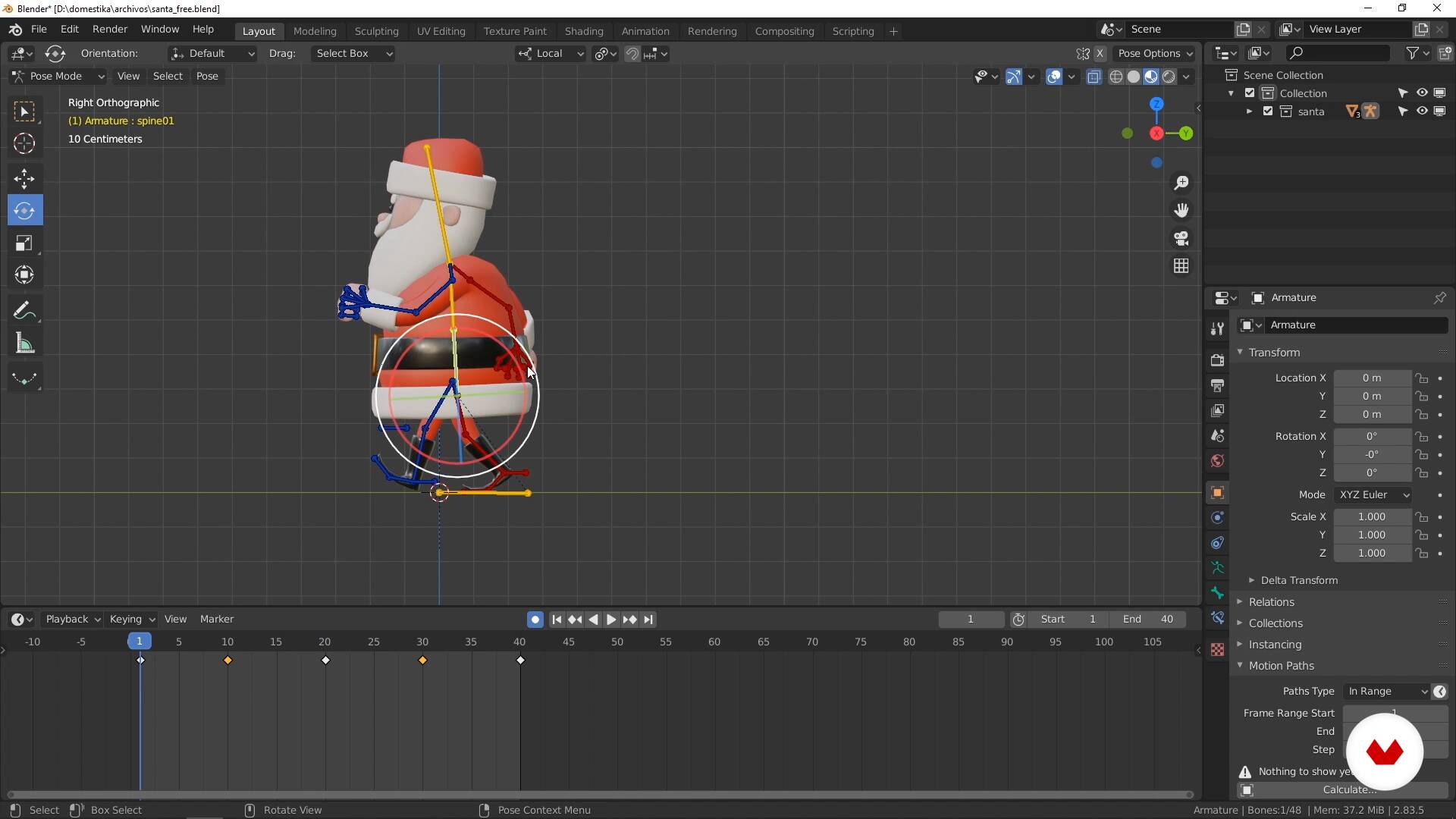Switch to the Animation workspace tab
The height and width of the screenshot is (819, 1456).
pos(645,32)
